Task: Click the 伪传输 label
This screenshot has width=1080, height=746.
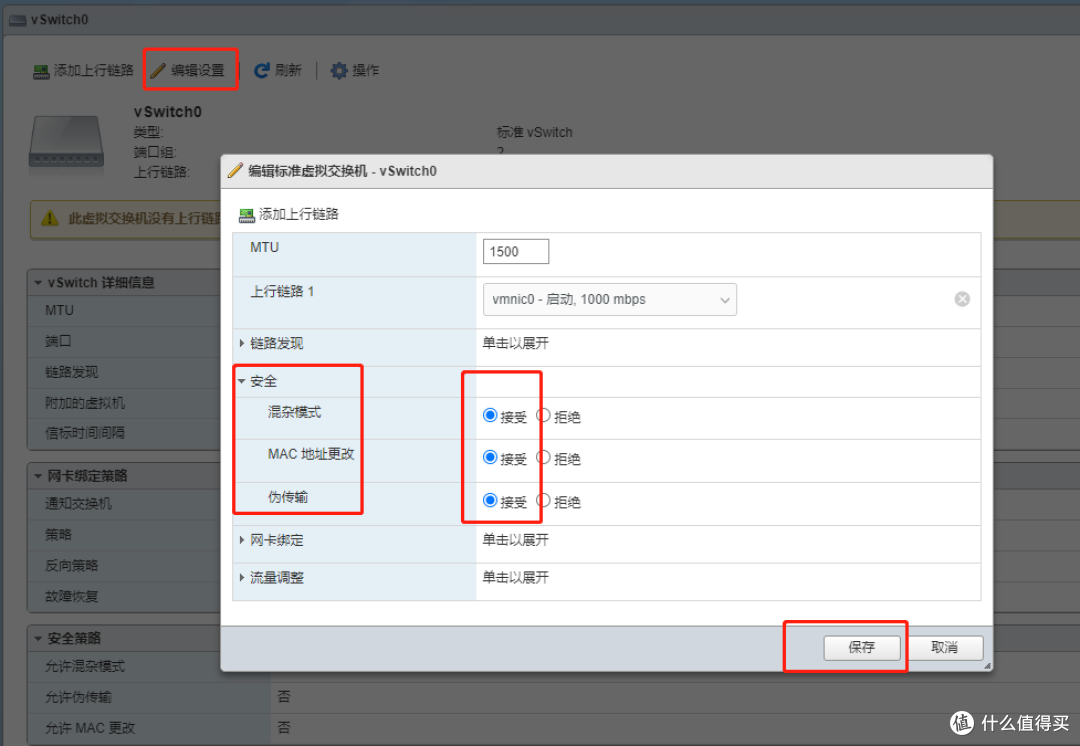Action: 288,497
